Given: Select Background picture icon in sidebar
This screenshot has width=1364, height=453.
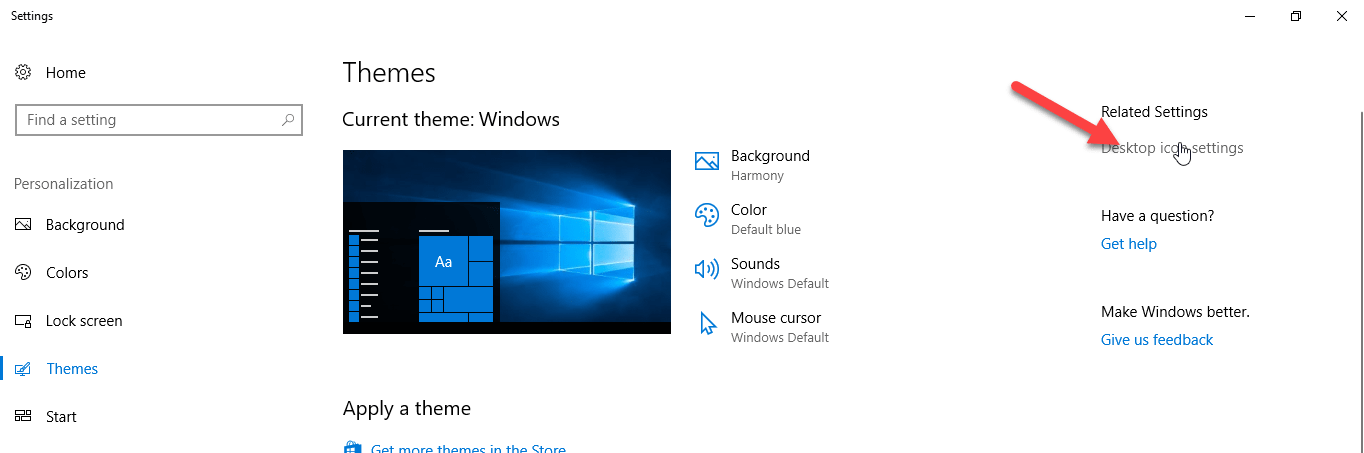Looking at the screenshot, I should tap(23, 225).
